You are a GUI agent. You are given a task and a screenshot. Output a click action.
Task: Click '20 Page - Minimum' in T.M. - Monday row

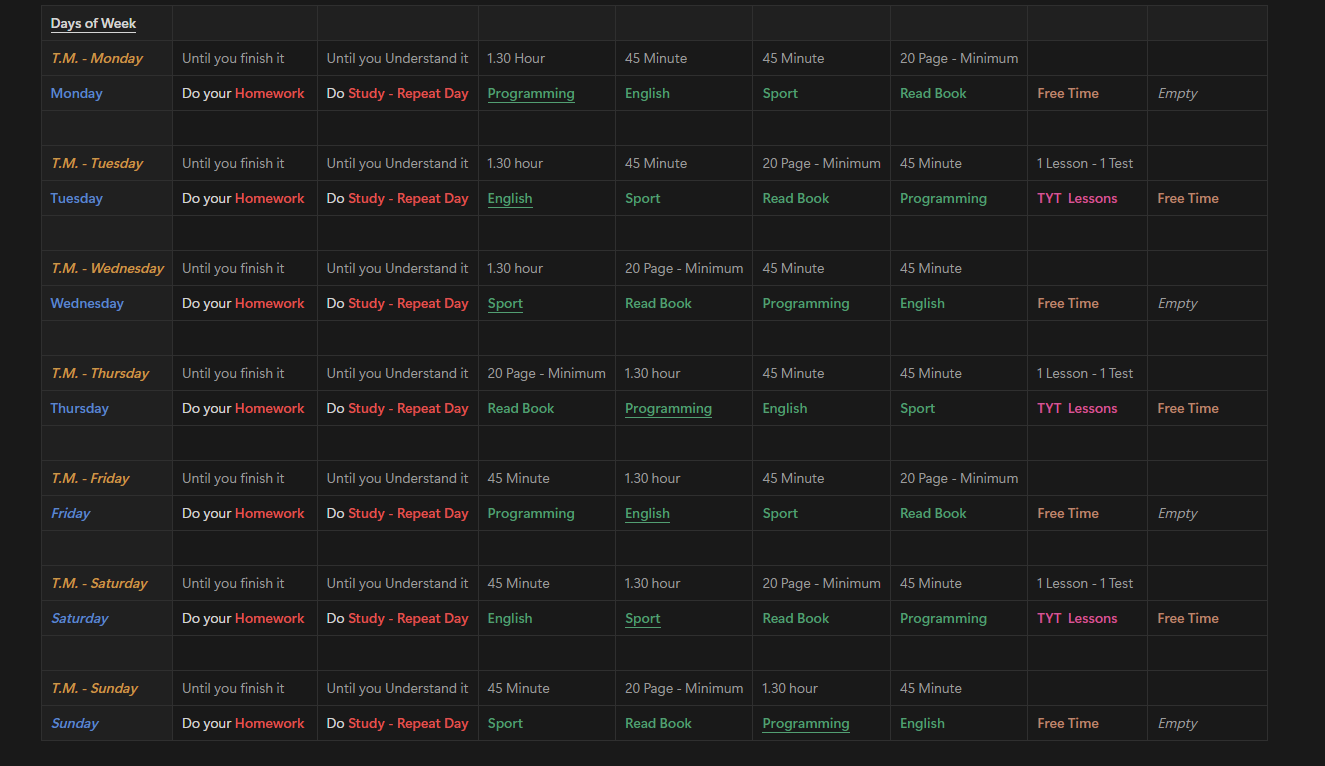(959, 58)
